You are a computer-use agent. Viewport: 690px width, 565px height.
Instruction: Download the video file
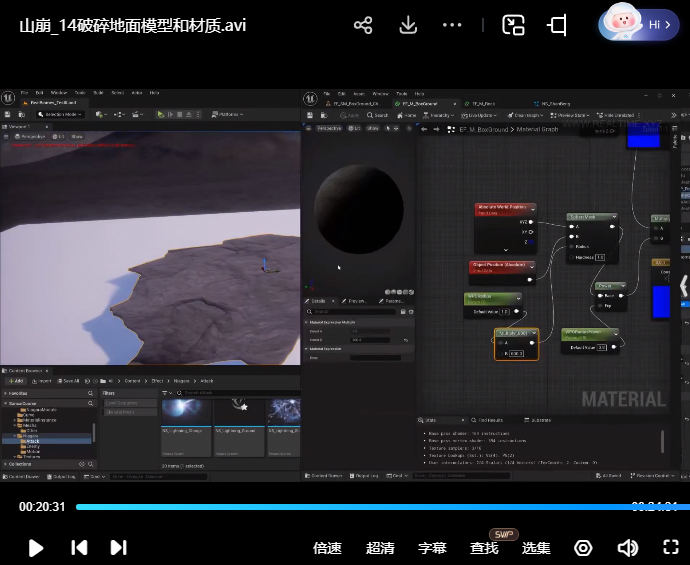coord(408,25)
